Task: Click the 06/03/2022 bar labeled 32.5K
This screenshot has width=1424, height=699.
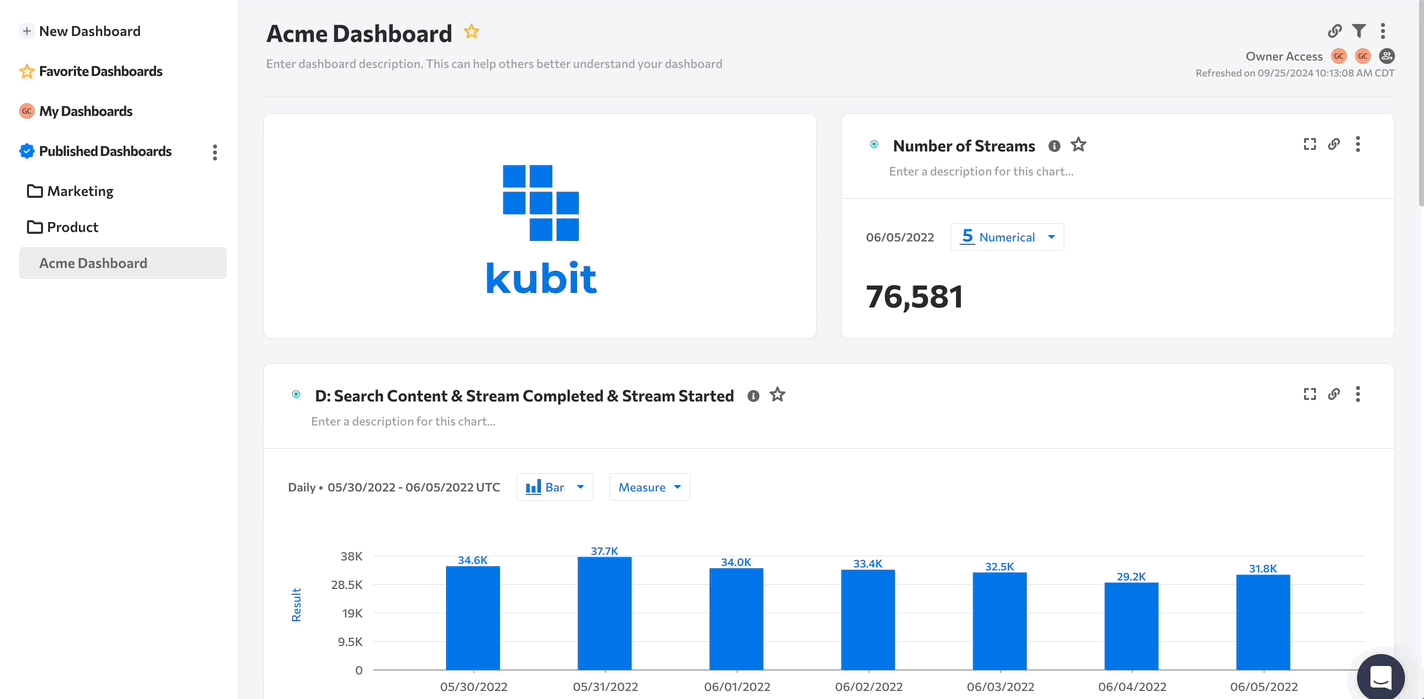Action: 1000,621
